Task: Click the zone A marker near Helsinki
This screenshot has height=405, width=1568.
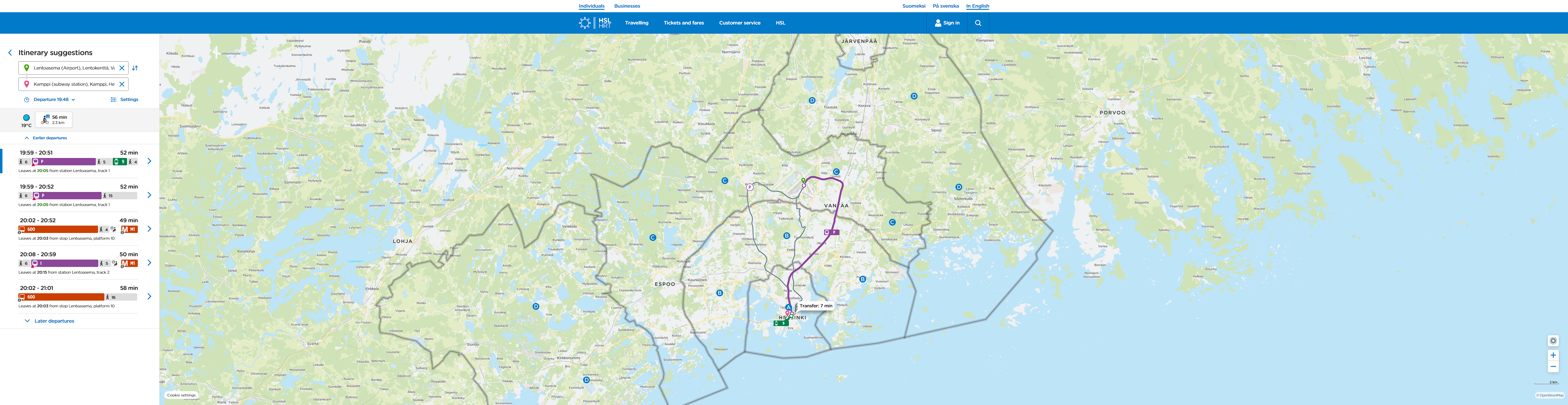Action: tap(788, 308)
